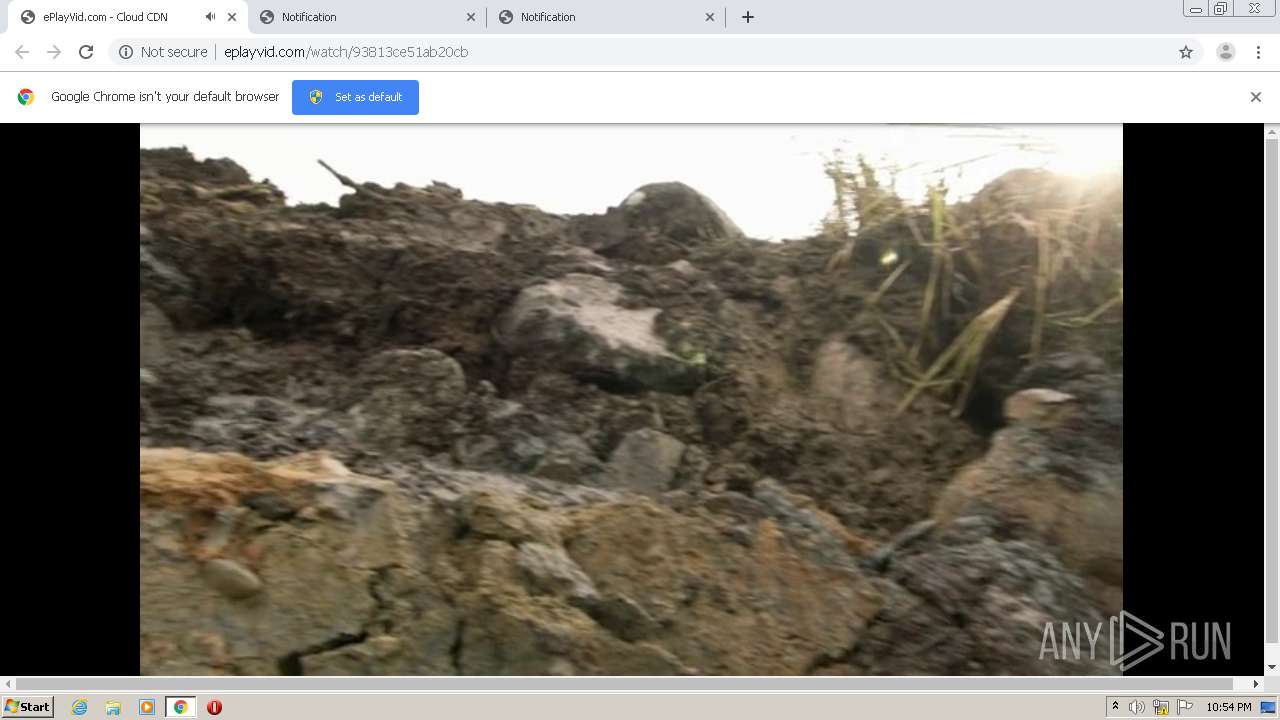Open the Chrome profile avatar
Image resolution: width=1280 pixels, height=720 pixels.
tap(1225, 52)
